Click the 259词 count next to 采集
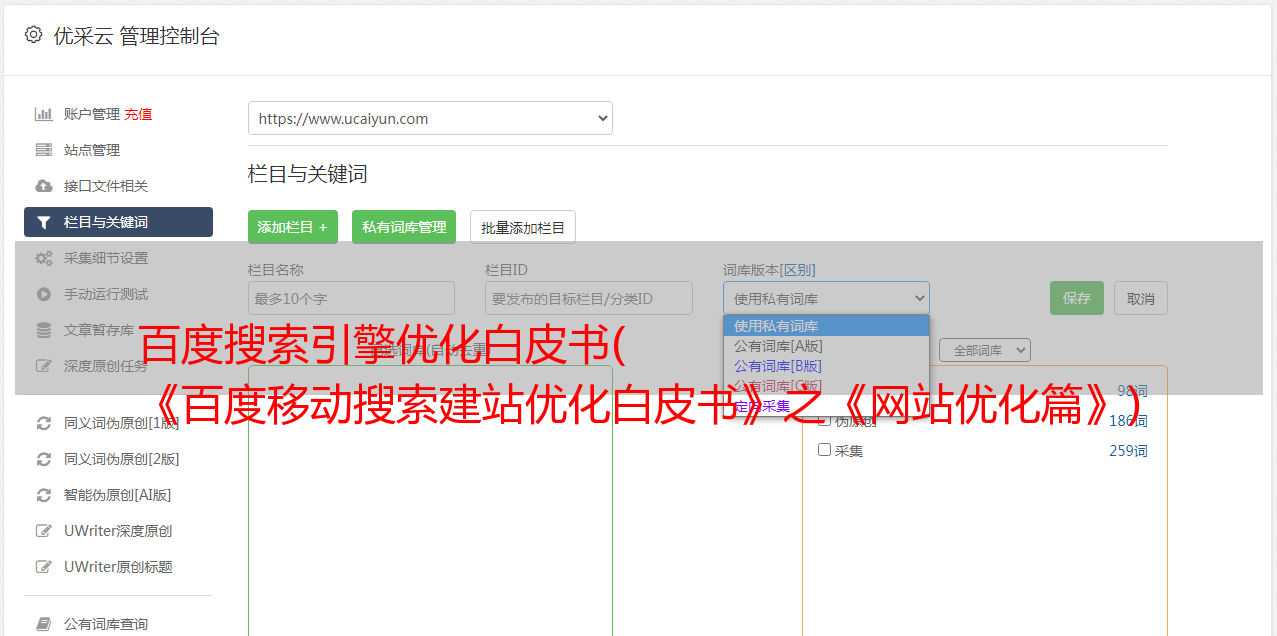The image size is (1277, 636). [x=1128, y=451]
